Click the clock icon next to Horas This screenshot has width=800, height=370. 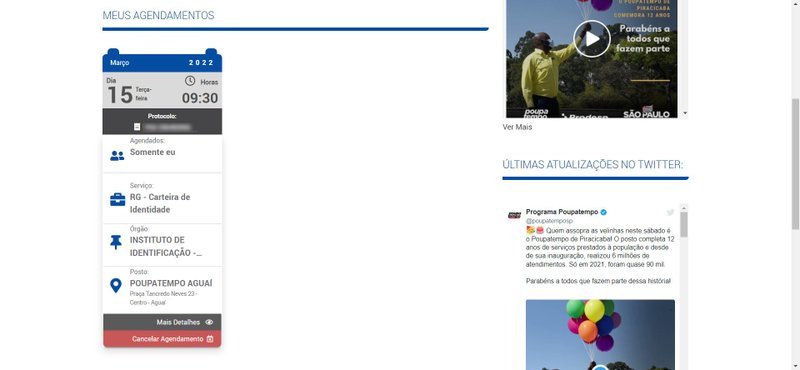click(190, 81)
